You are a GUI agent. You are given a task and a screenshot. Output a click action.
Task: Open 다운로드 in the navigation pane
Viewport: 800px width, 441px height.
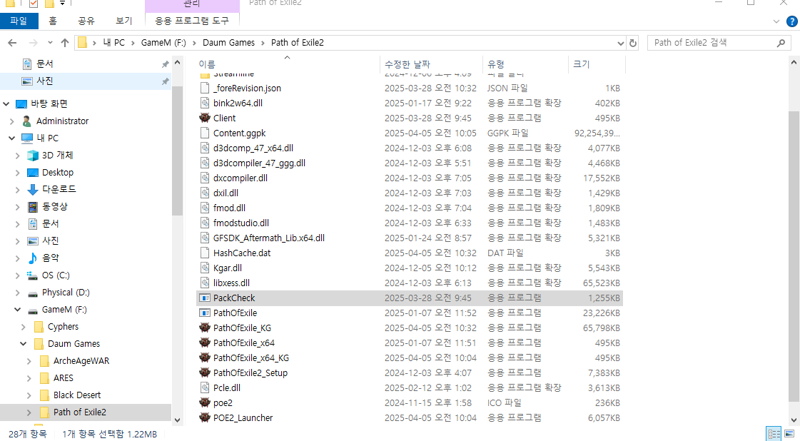coord(59,189)
